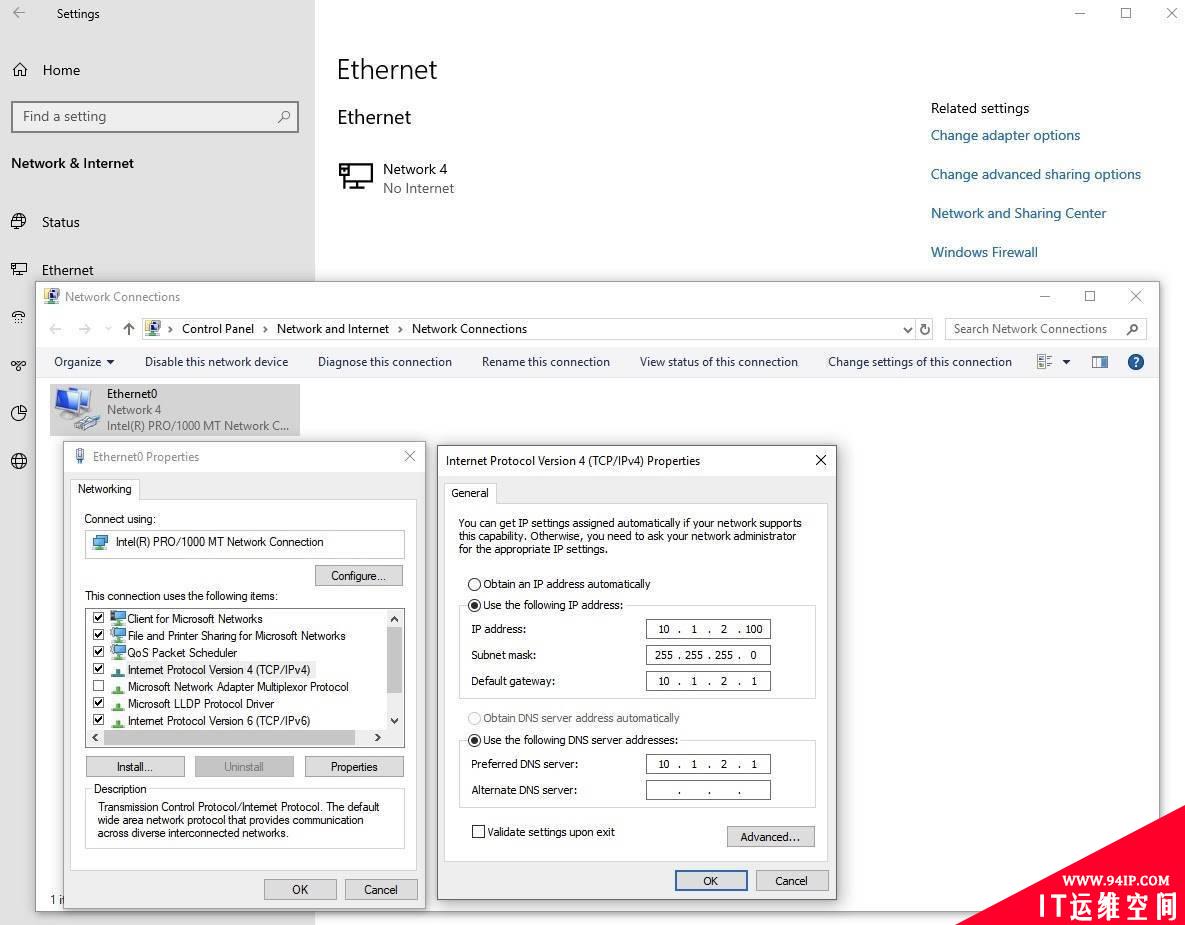Screen dimensions: 1185x925
Task: Click the change view icon in toolbar
Action: point(1044,362)
